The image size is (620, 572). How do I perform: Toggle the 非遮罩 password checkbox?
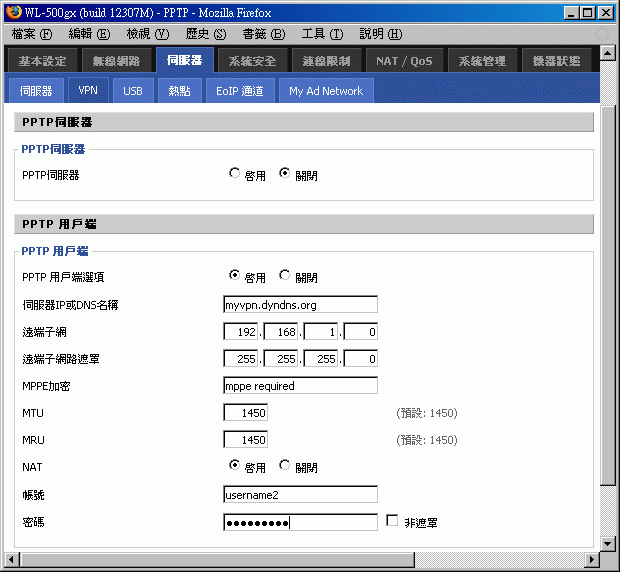392,521
